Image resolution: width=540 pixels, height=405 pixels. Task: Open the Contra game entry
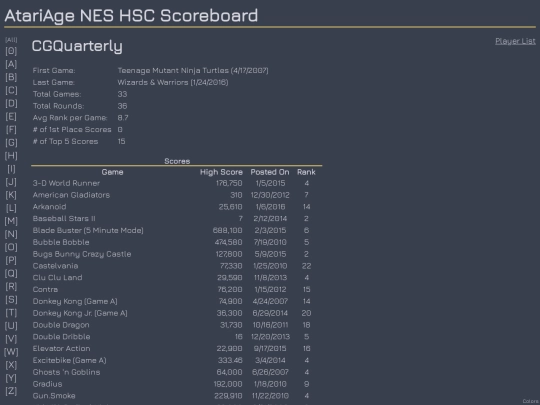pyautogui.click(x=45, y=290)
